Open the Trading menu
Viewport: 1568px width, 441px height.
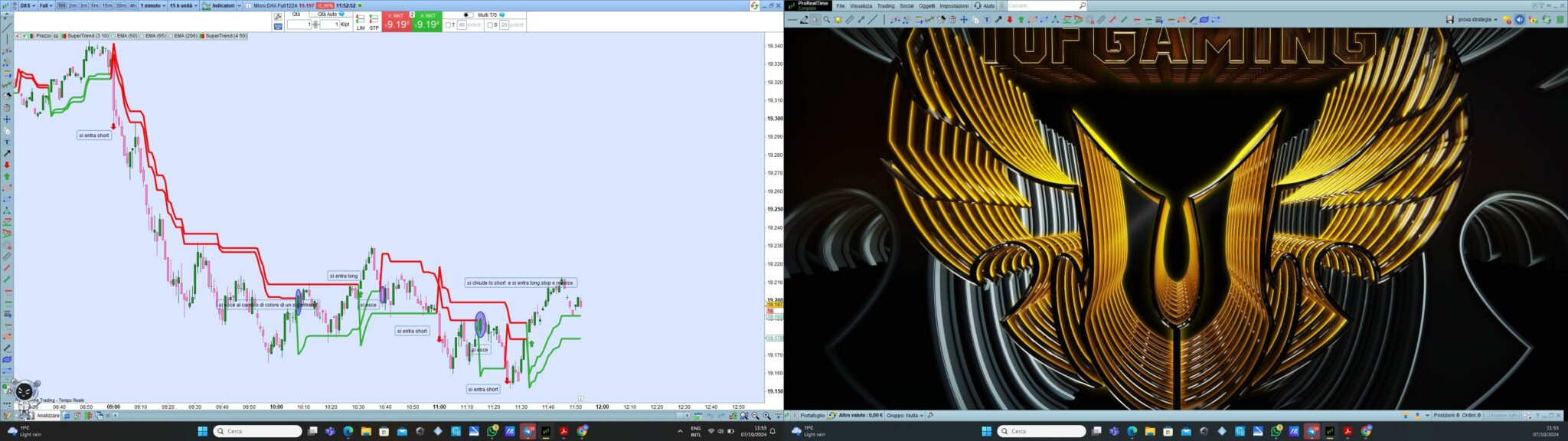[886, 6]
